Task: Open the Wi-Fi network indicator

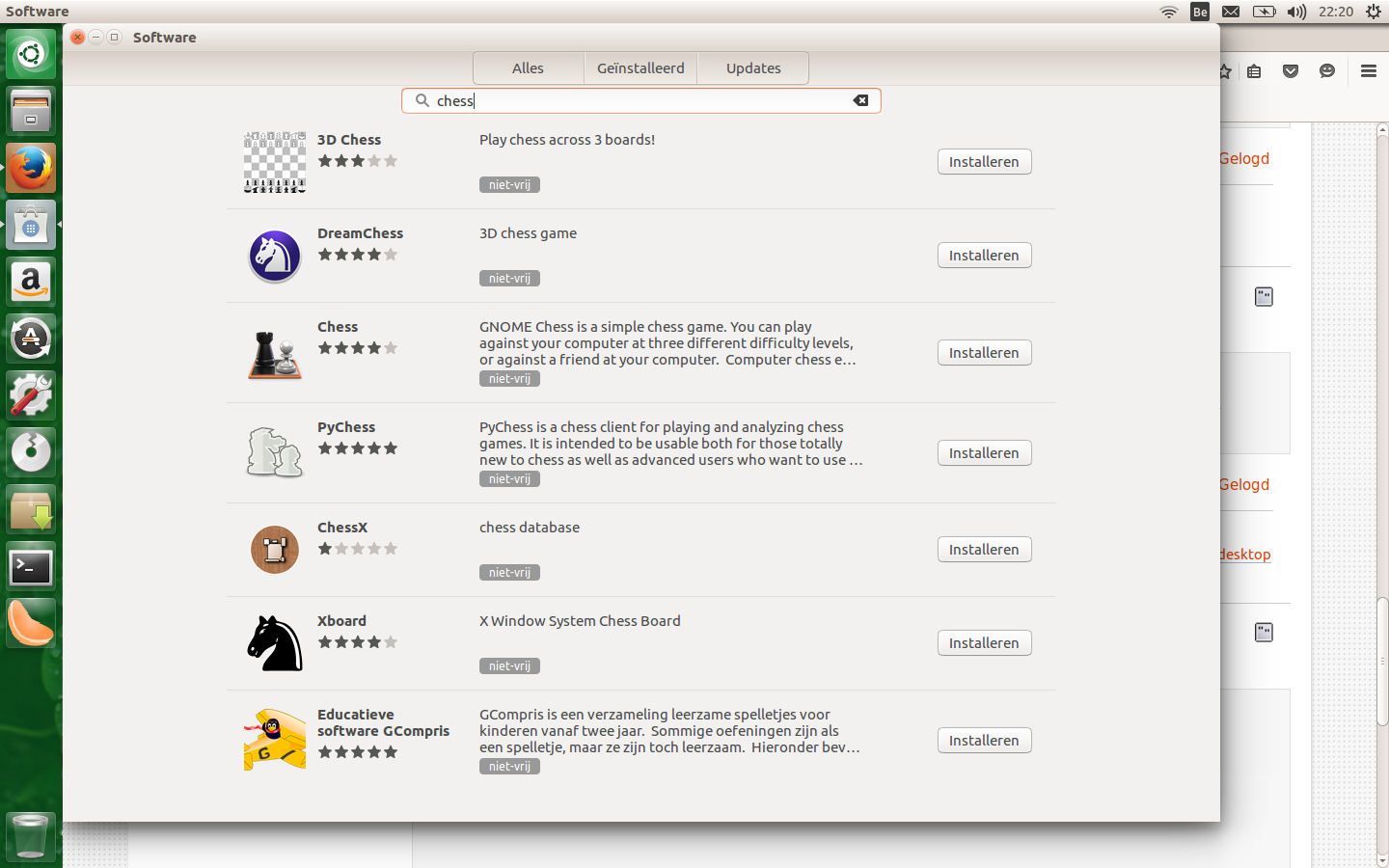Action: point(1169,12)
